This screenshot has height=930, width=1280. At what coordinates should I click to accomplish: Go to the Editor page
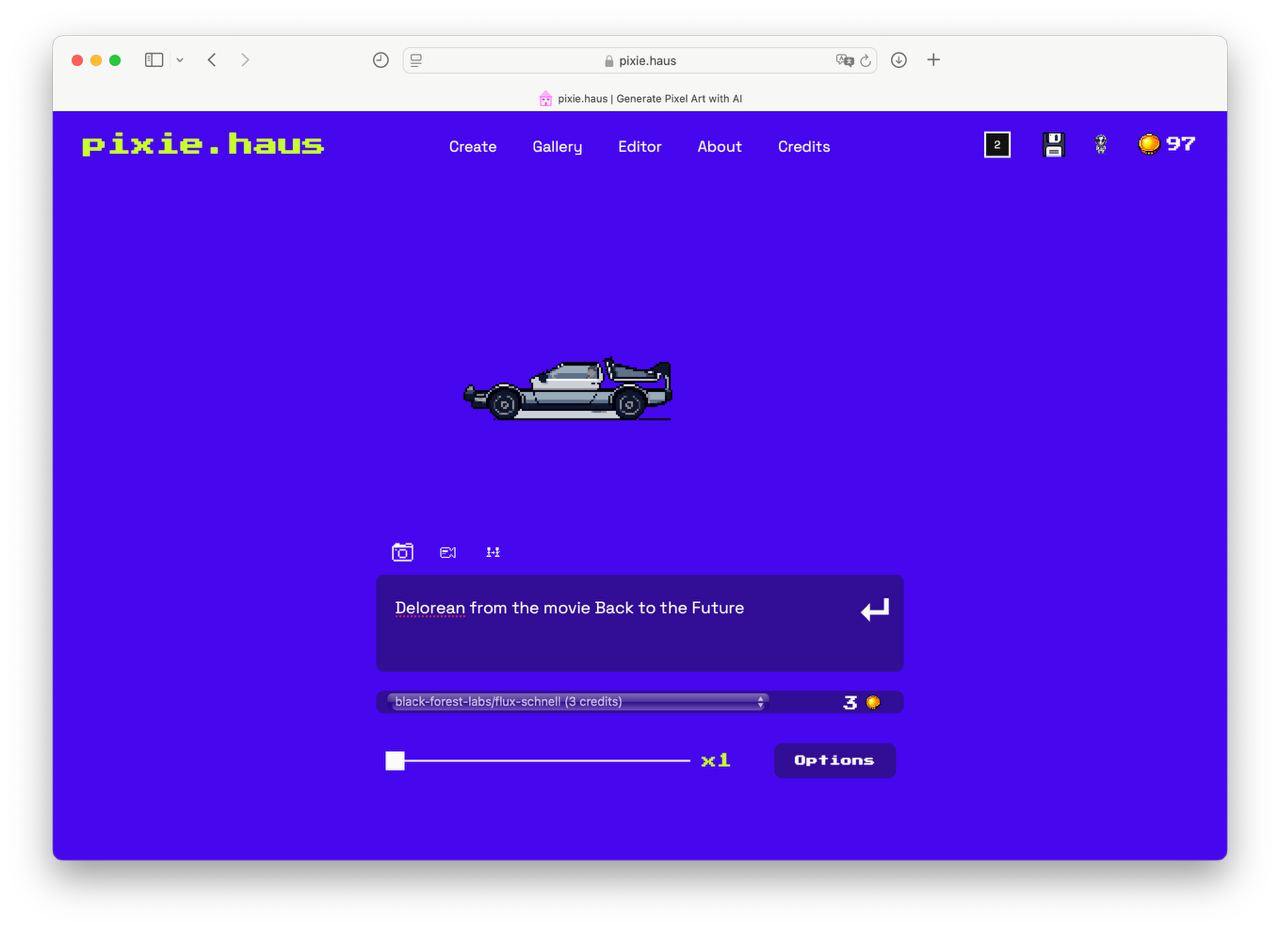640,146
